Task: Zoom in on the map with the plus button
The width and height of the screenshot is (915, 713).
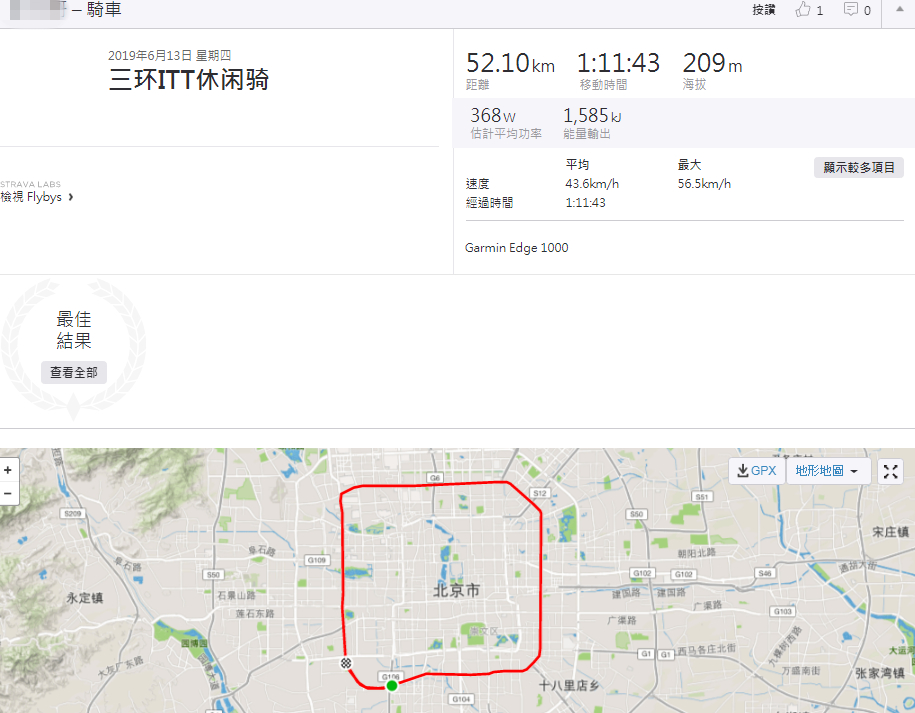Action: click(x=8, y=470)
